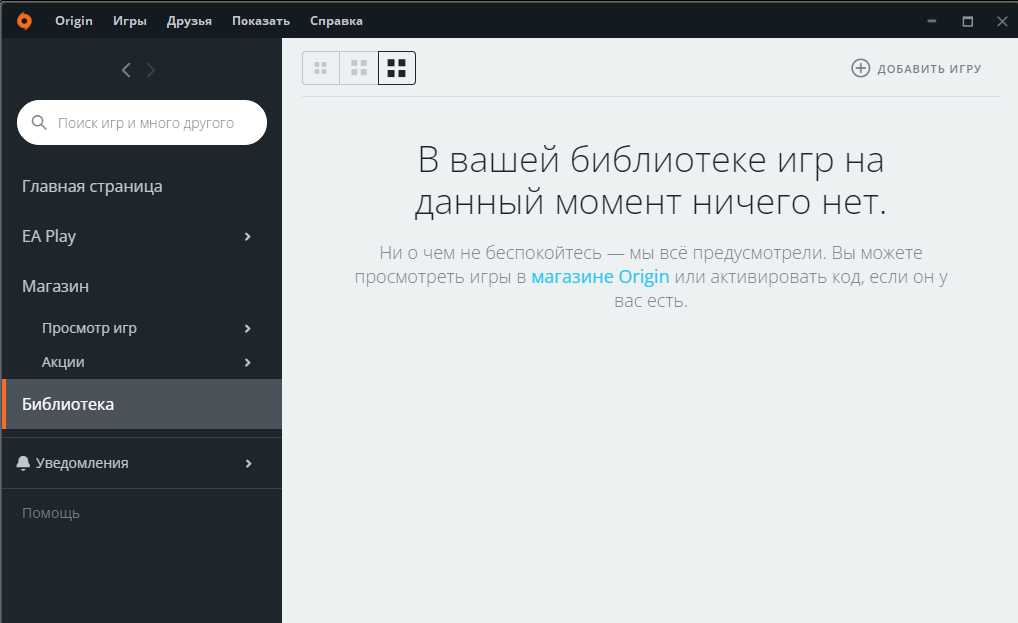Viewport: 1018px width, 623px height.
Task: Expand the Уведомления chevron
Action: click(248, 463)
